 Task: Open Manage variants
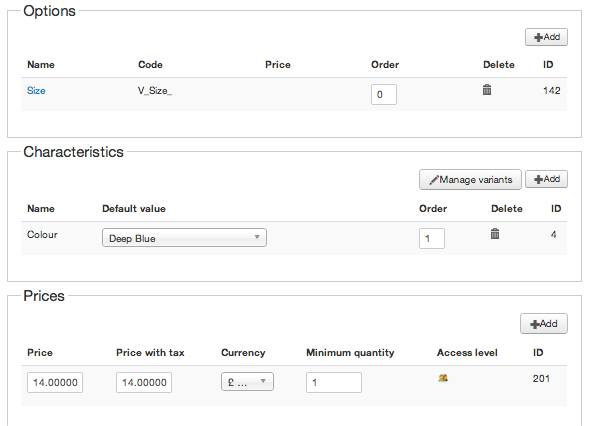[x=470, y=179]
